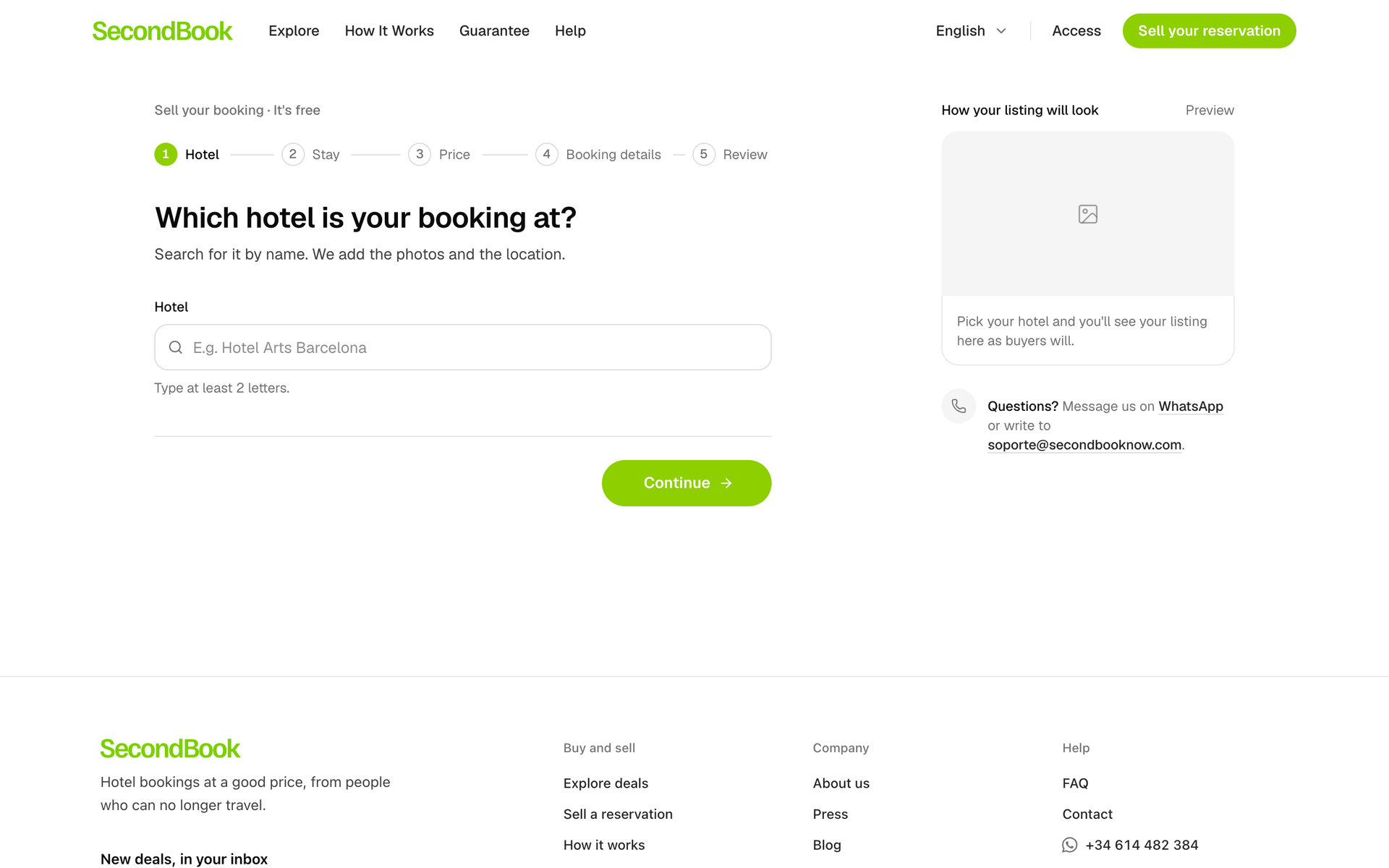
Task: Click the image placeholder in listing preview
Action: [1088, 214]
